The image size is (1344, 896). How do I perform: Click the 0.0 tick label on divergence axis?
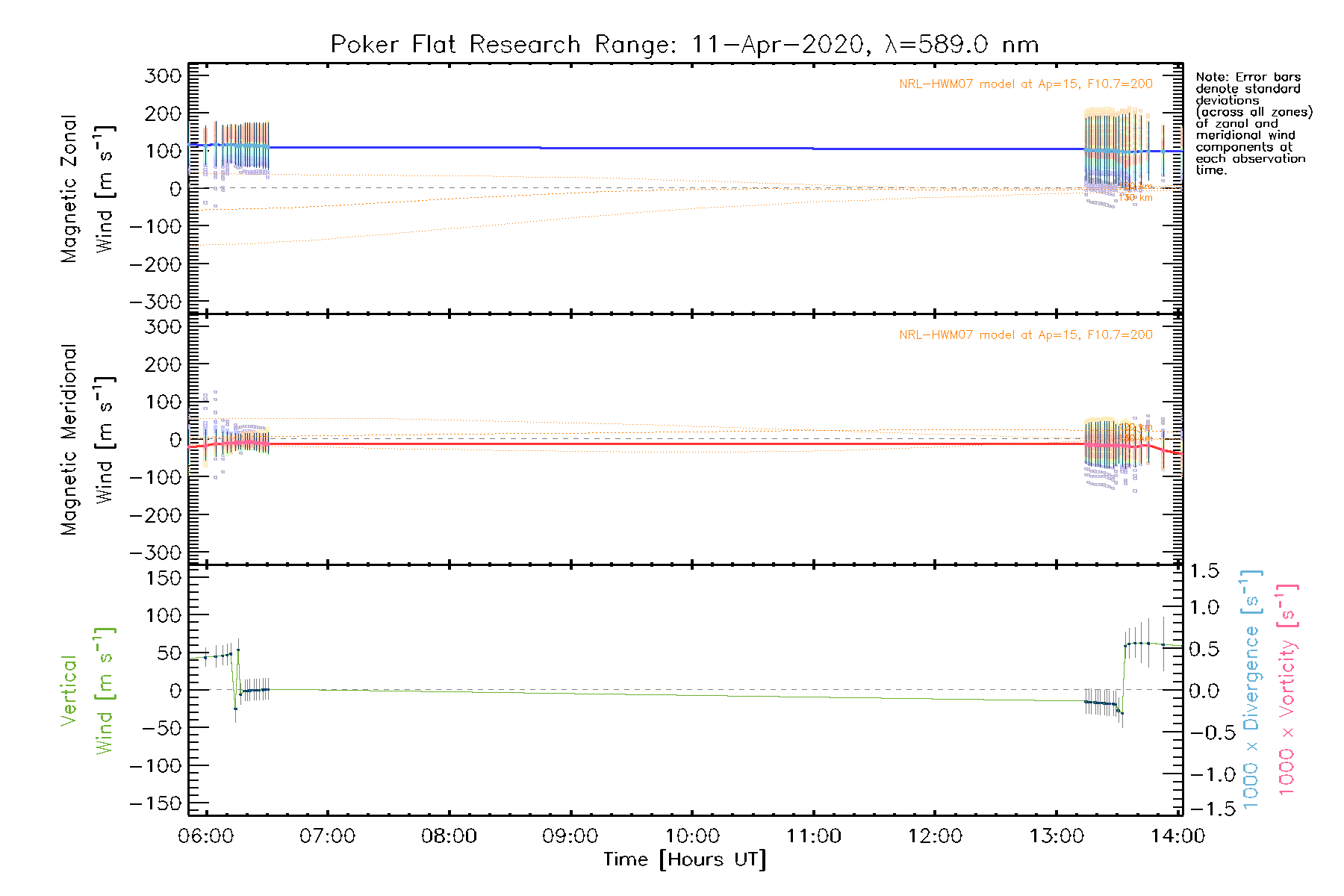click(1204, 691)
